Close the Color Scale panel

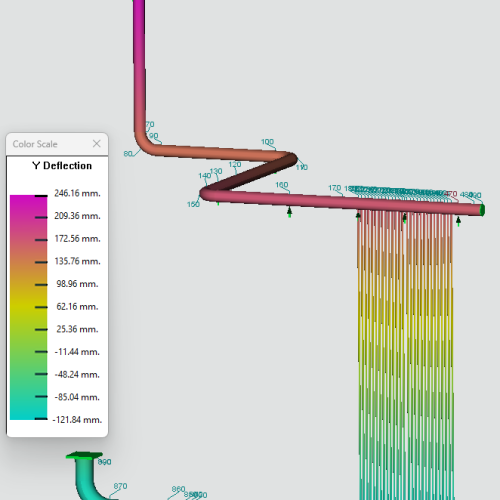tap(97, 144)
